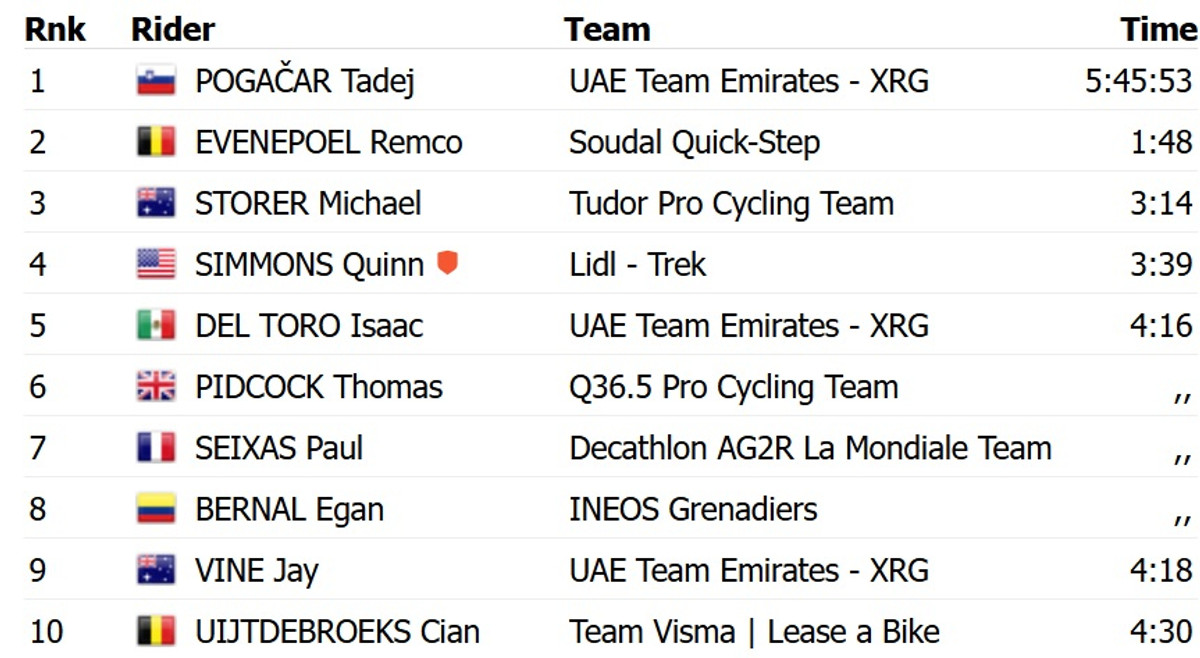Click the Australian flag beside Storer Michael
Viewport: 1200px width, 658px height.
coord(156,204)
